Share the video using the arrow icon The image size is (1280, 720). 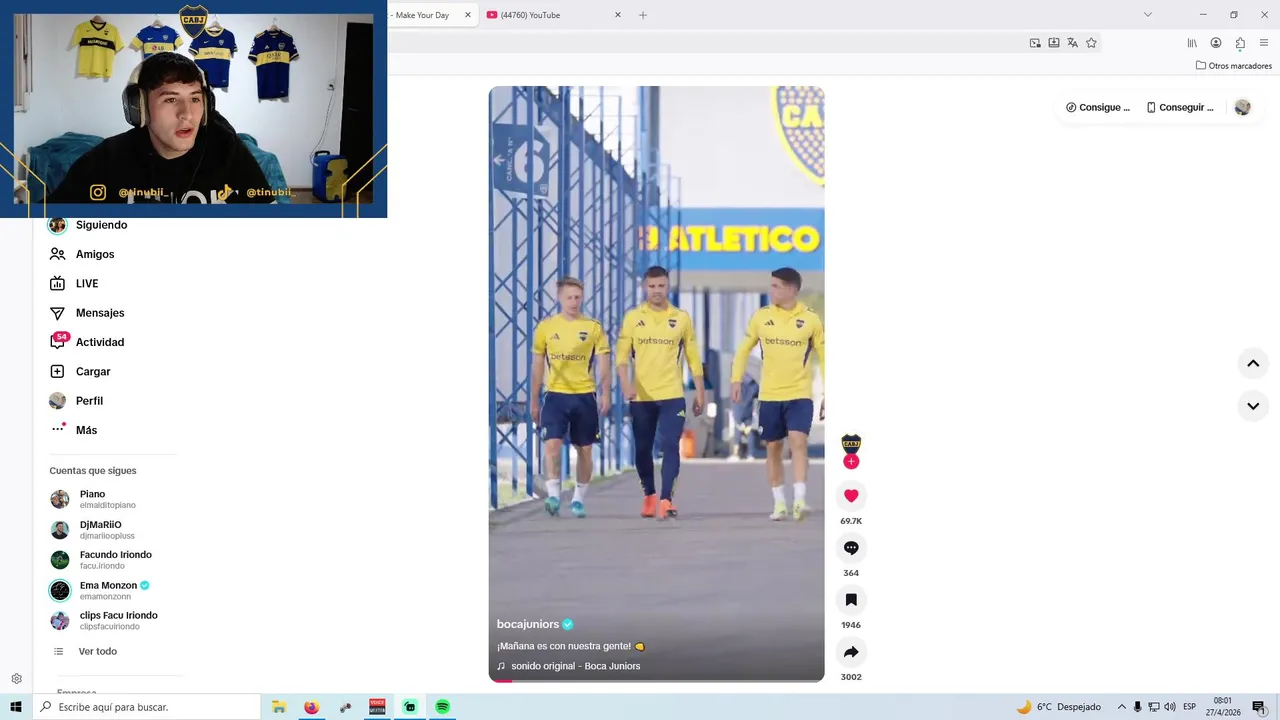pos(851,652)
